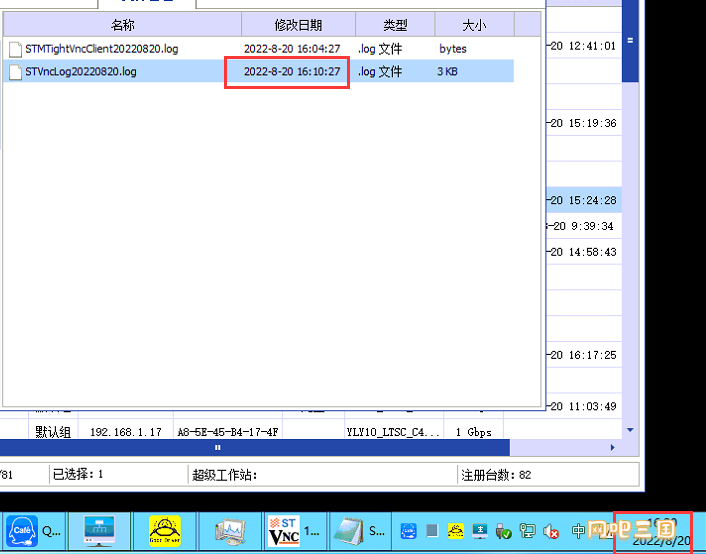Click the 3 KB size cell
This screenshot has width=706, height=554.
coord(447,71)
